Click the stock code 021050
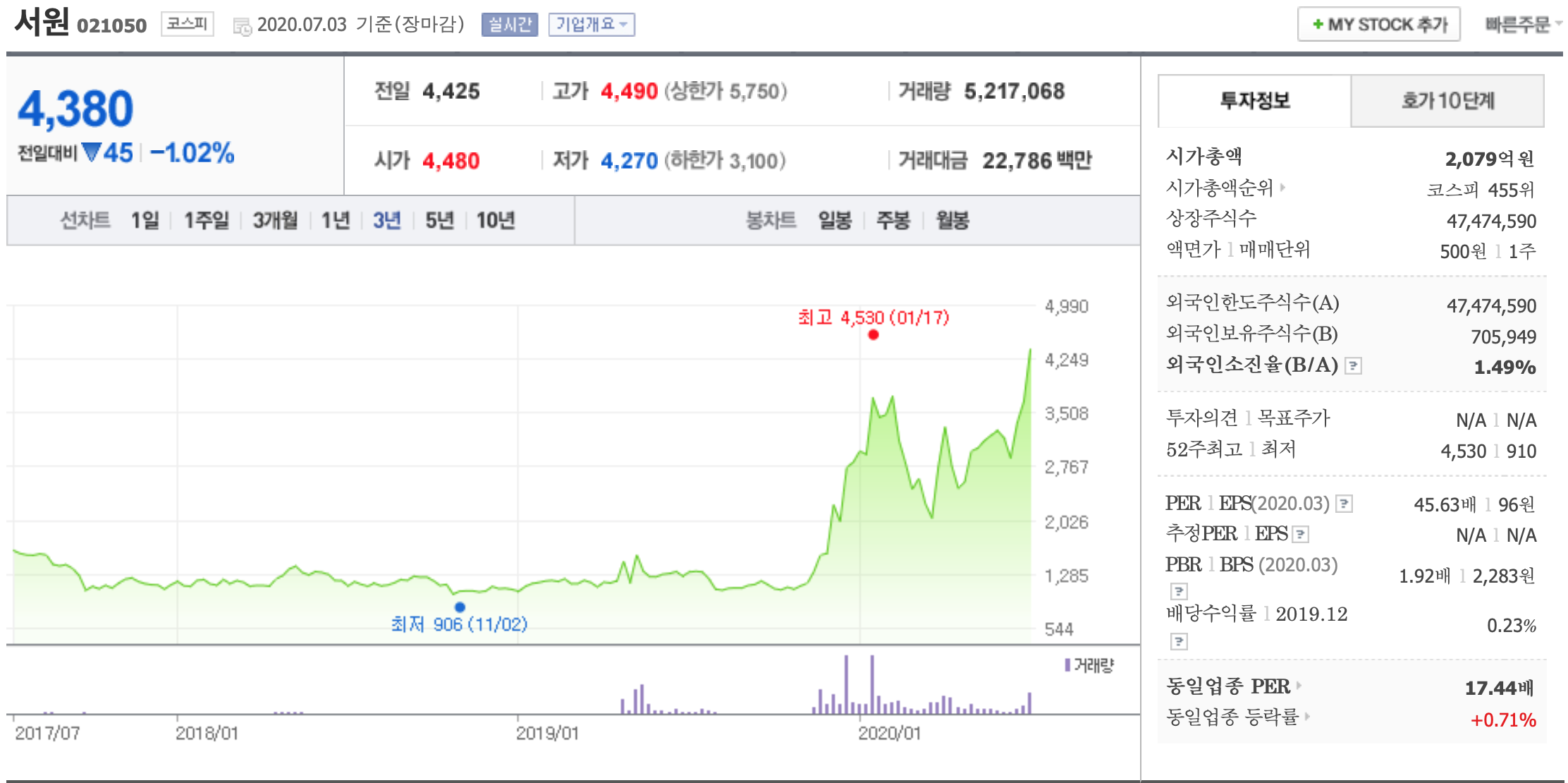This screenshot has height=783, width=1568. point(111,26)
